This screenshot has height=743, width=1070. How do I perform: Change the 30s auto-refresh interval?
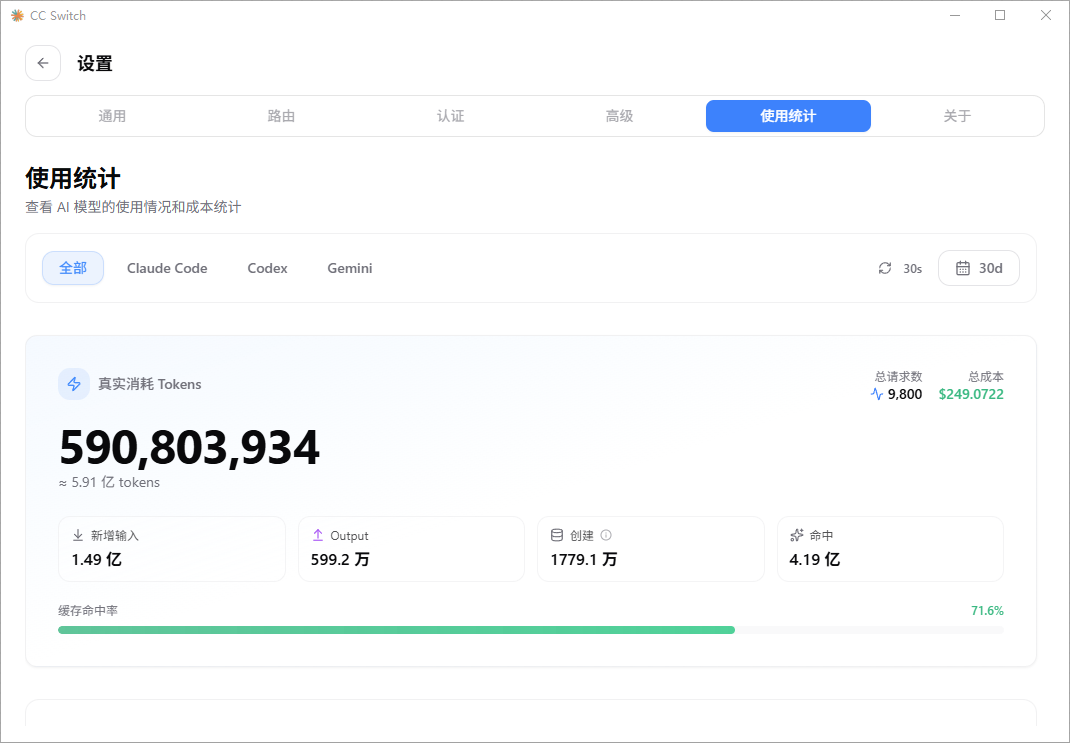pyautogui.click(x=900, y=268)
